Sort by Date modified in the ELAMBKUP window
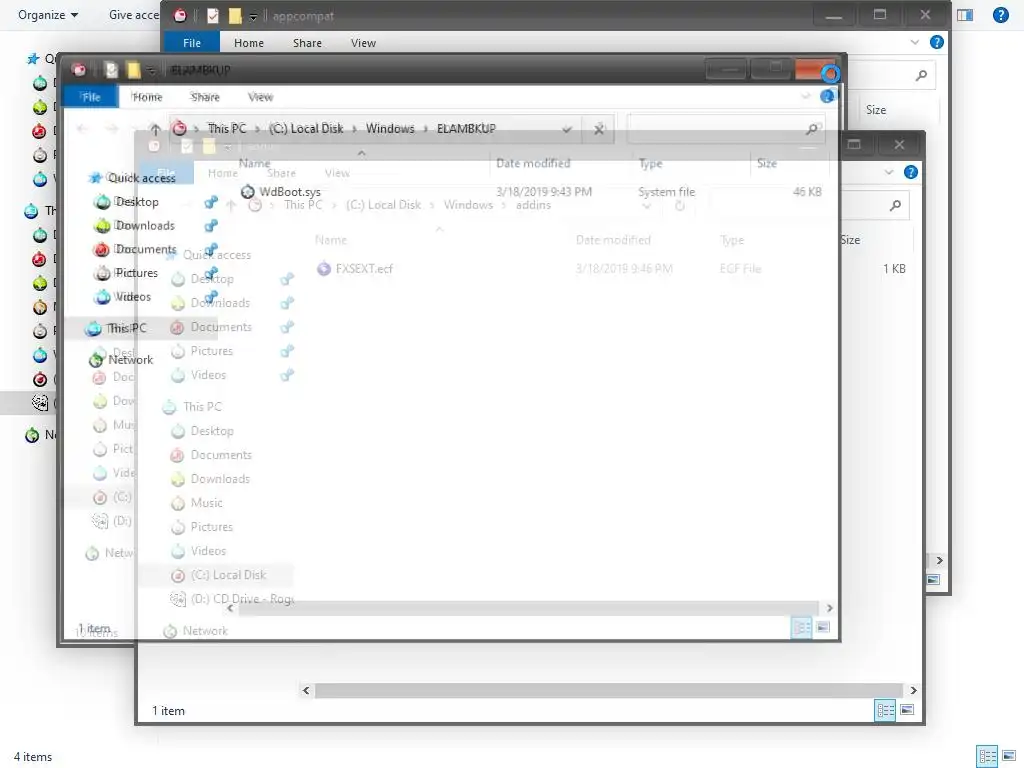This screenshot has width=1024, height=768. tap(533, 163)
